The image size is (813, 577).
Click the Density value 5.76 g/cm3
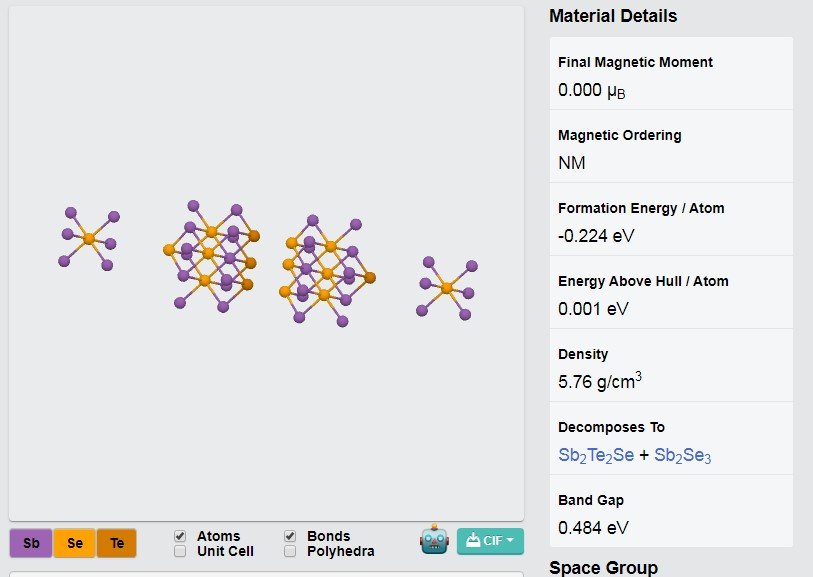600,381
